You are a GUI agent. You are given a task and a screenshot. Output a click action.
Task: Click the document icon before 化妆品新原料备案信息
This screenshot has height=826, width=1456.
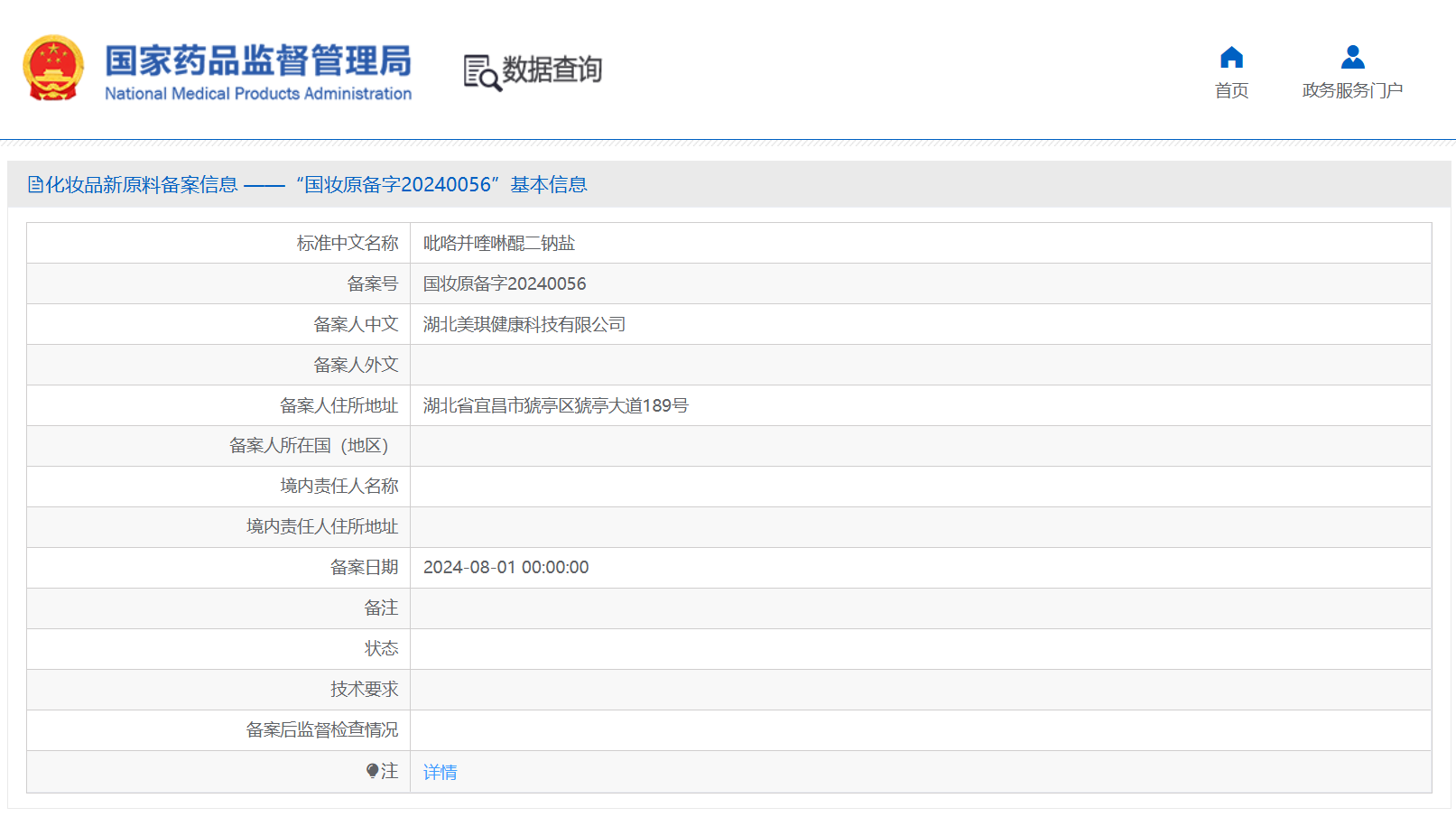(x=35, y=185)
